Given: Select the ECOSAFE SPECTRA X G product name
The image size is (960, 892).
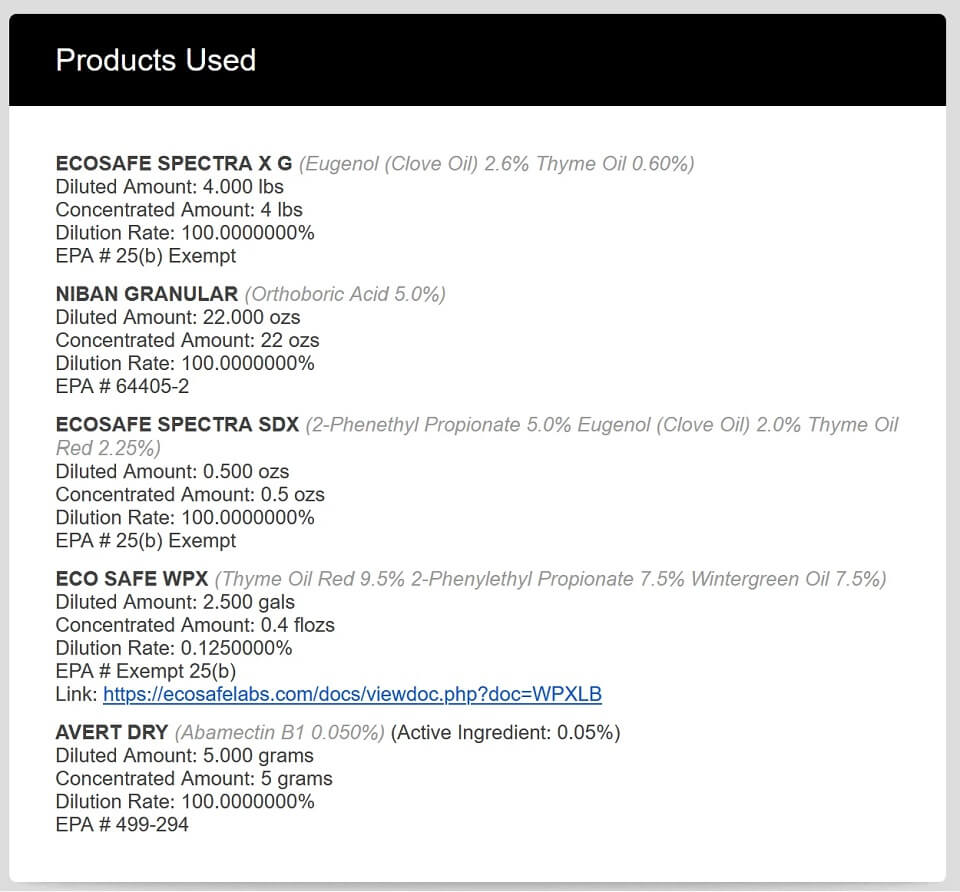Looking at the screenshot, I should 174,163.
